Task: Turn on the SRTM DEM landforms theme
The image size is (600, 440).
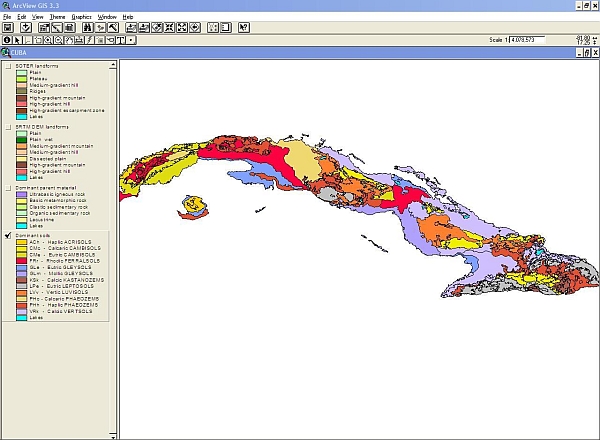Action: tap(8, 127)
